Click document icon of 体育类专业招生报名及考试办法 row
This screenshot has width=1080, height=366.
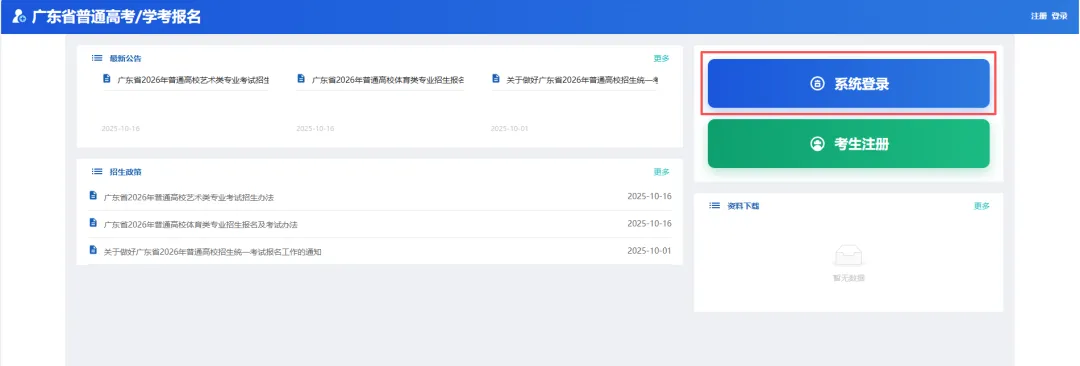94,223
